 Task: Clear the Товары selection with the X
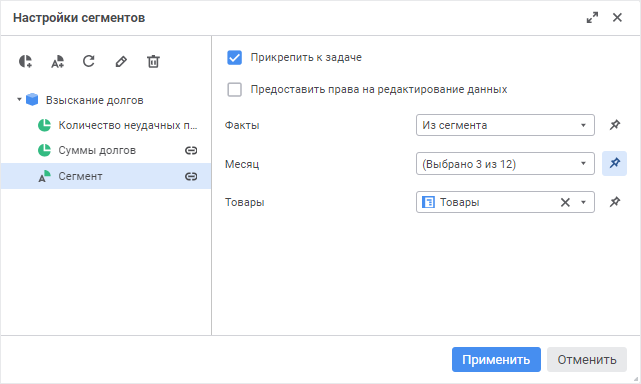tap(565, 202)
